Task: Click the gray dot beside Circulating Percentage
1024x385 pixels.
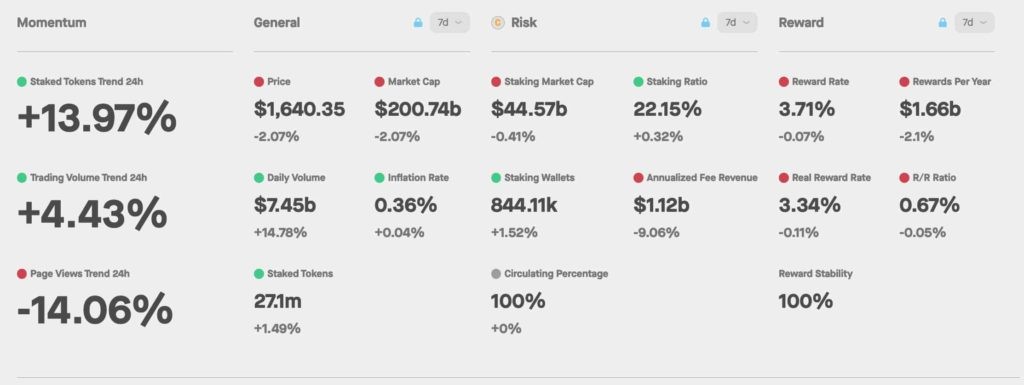Action: pyautogui.click(x=496, y=273)
